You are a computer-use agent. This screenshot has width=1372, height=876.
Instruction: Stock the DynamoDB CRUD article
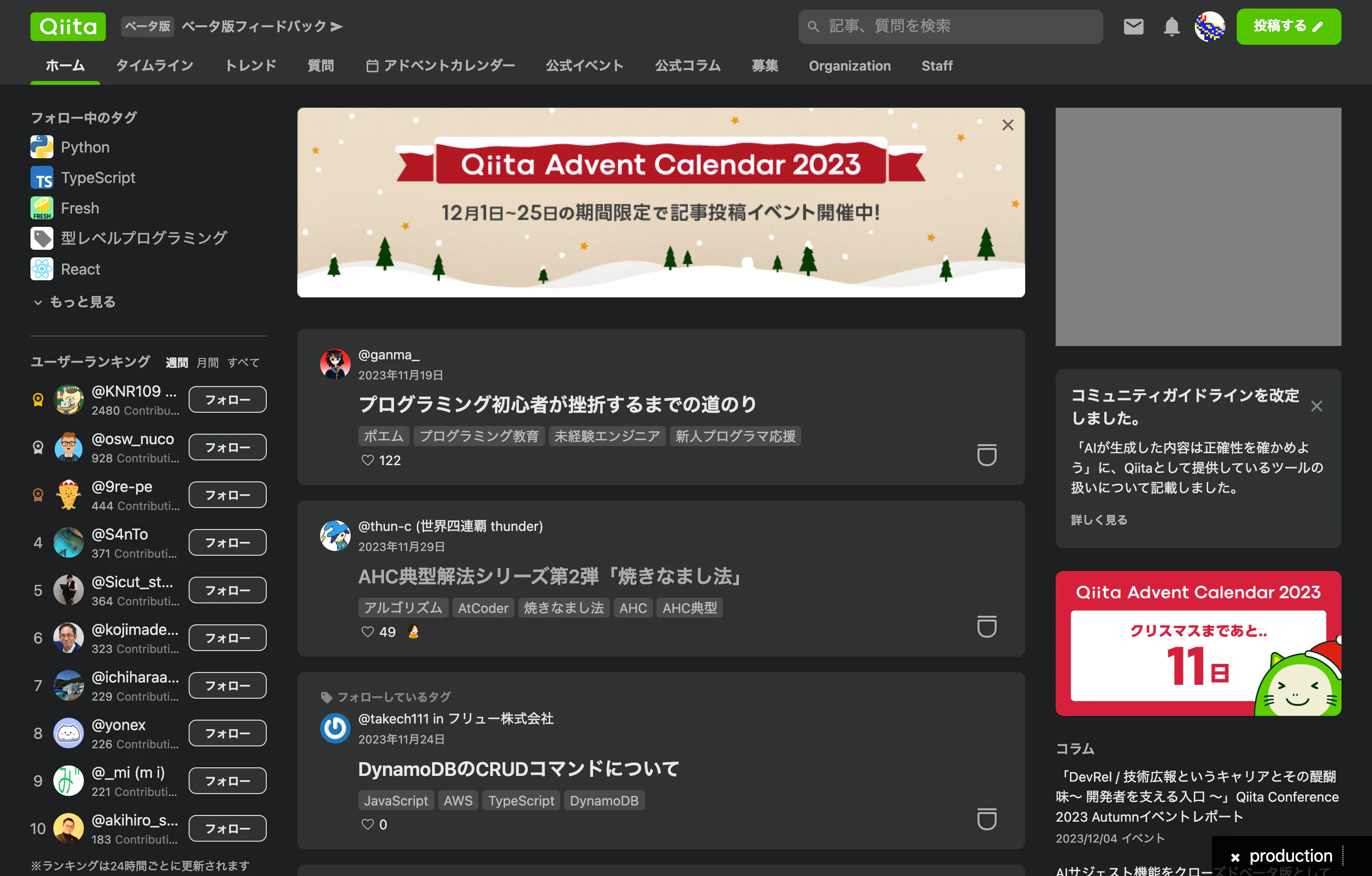(987, 819)
